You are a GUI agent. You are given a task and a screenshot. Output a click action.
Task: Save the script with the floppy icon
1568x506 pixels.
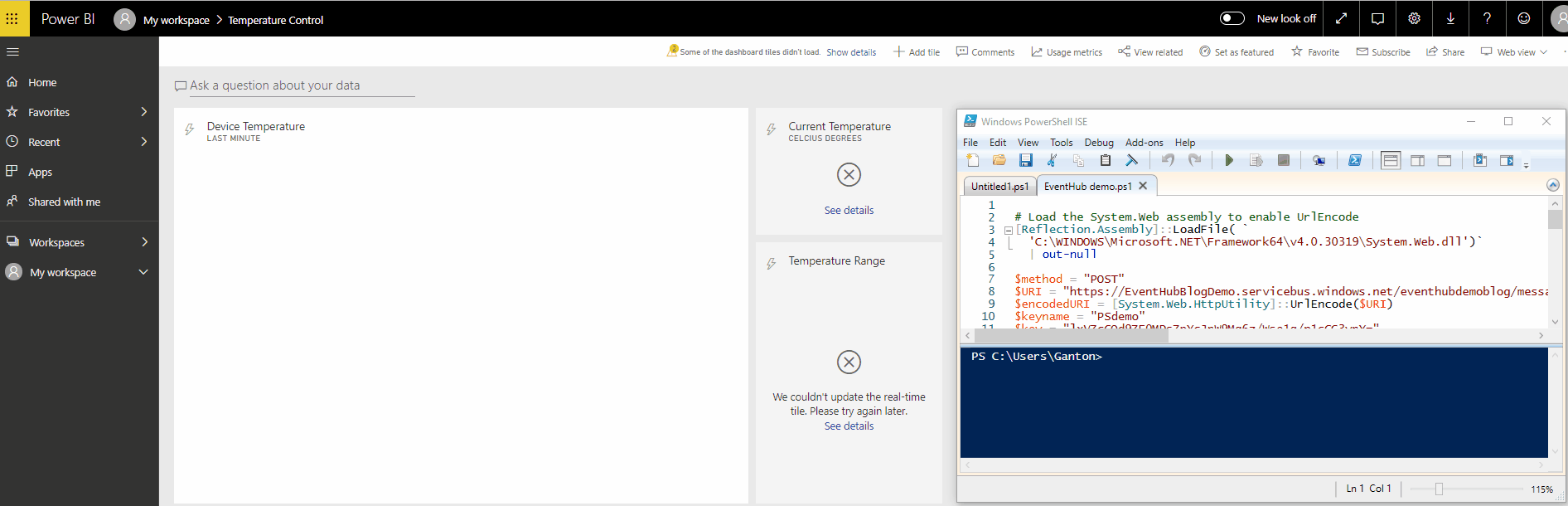[1026, 160]
